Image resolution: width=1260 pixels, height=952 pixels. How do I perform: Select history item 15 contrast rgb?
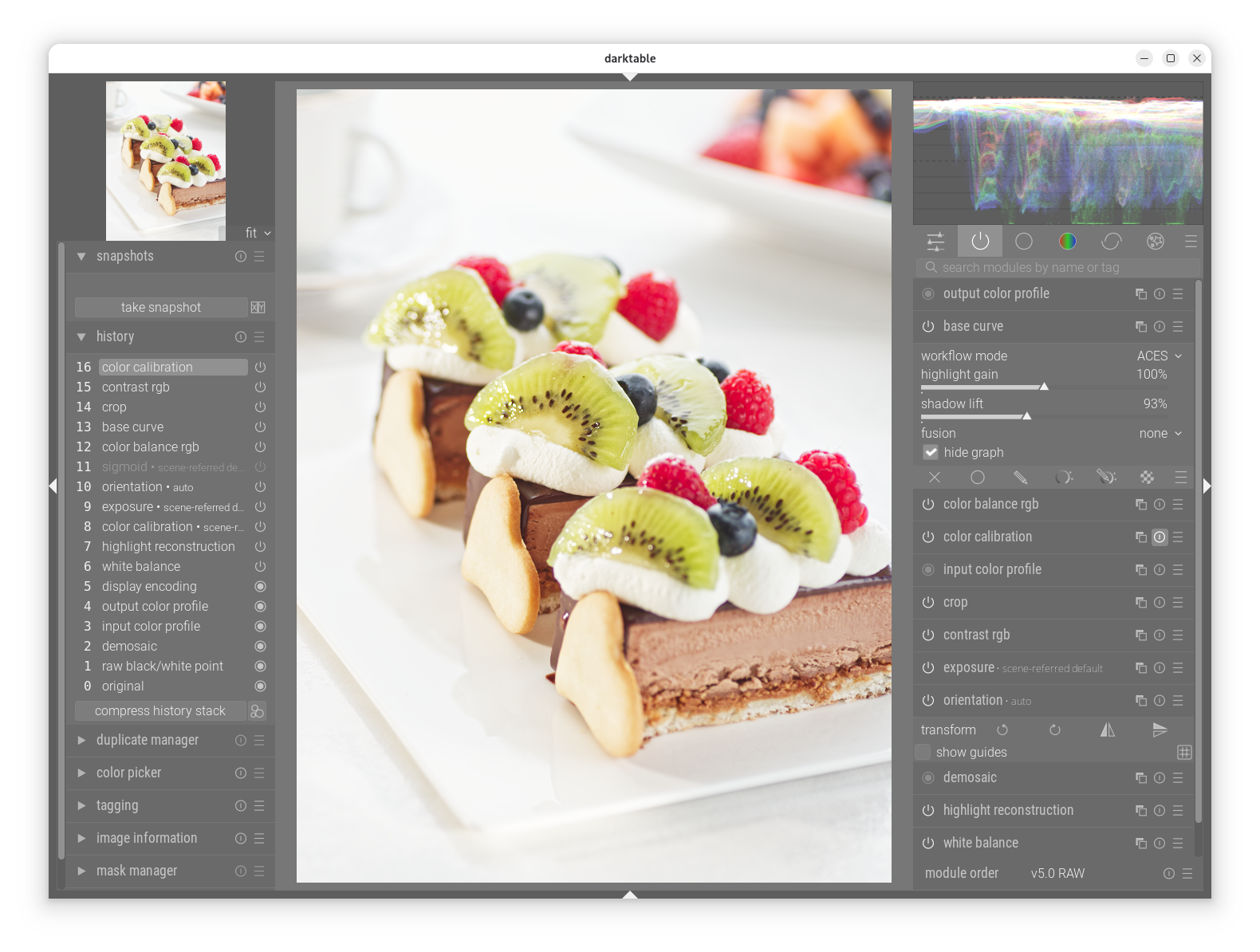171,387
